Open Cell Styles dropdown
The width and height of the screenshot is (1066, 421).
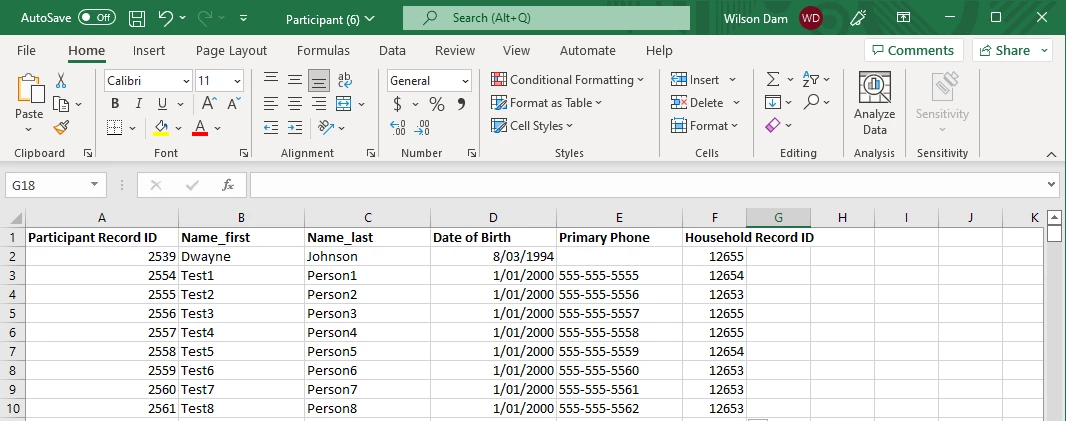click(532, 126)
